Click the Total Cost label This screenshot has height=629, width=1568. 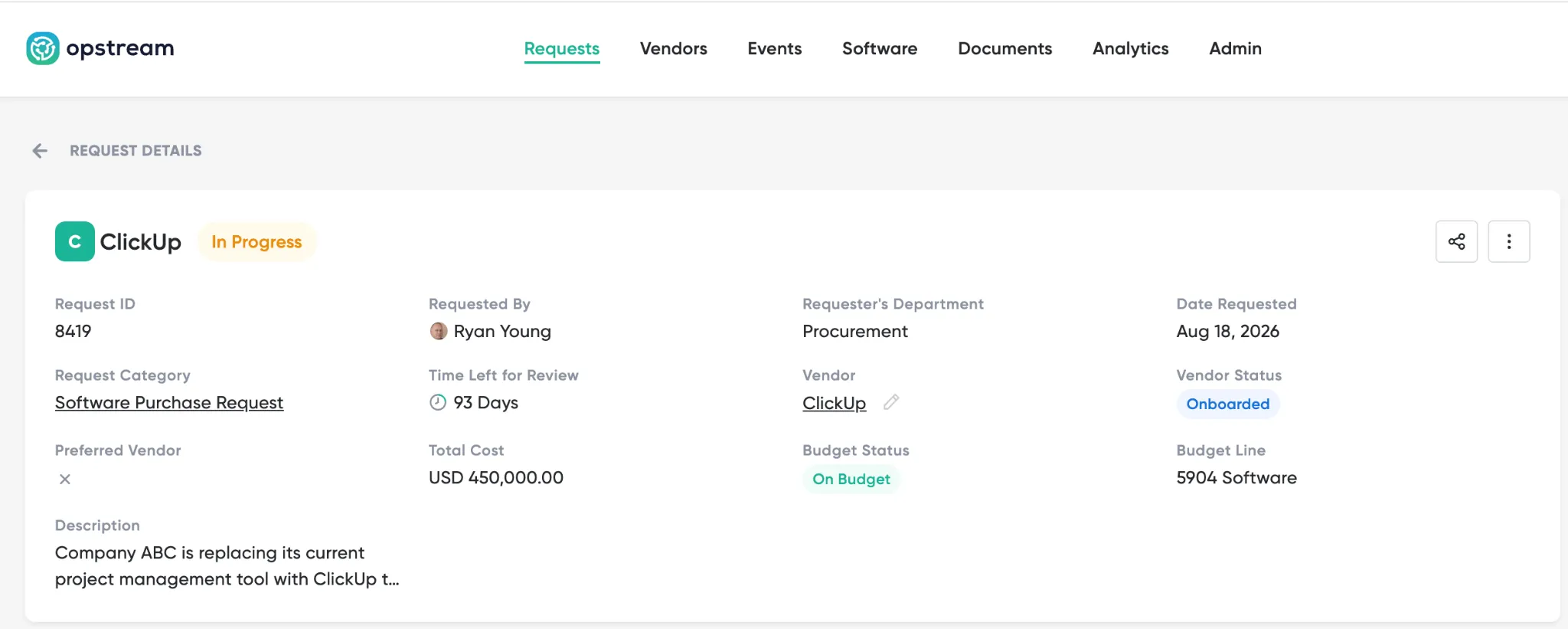pos(466,450)
